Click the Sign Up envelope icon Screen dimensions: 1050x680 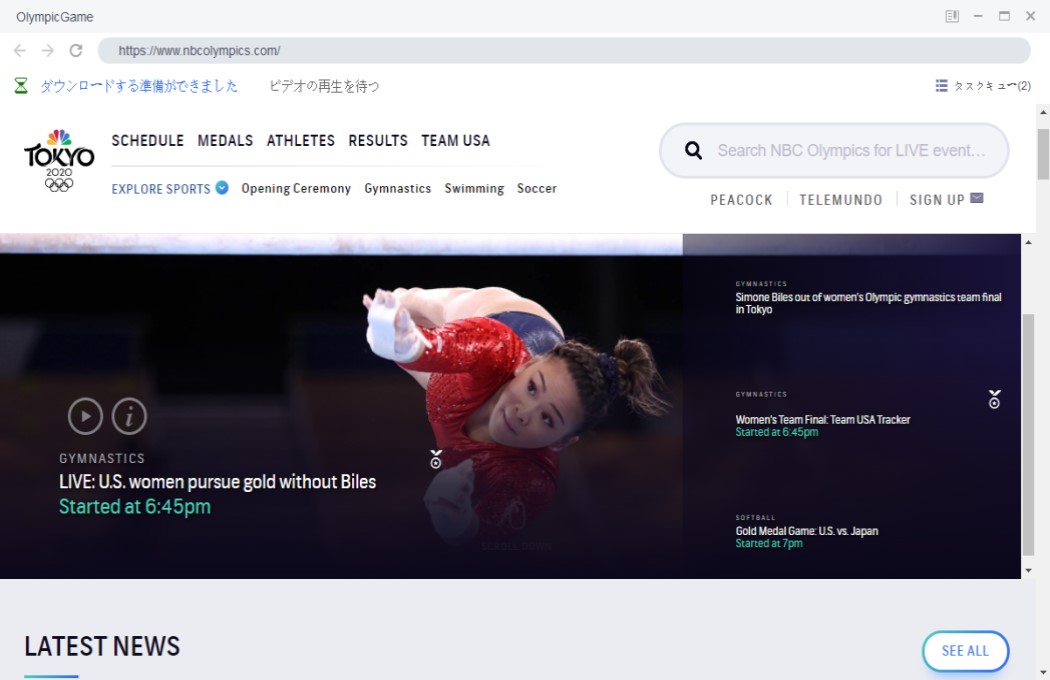pos(977,198)
